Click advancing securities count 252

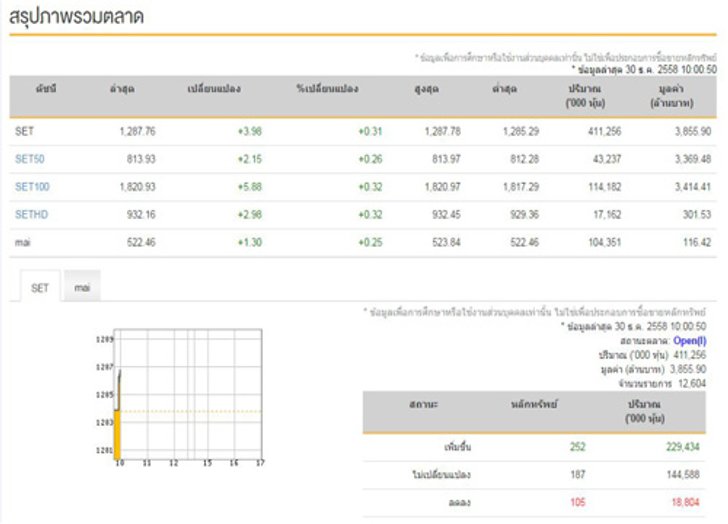click(578, 447)
